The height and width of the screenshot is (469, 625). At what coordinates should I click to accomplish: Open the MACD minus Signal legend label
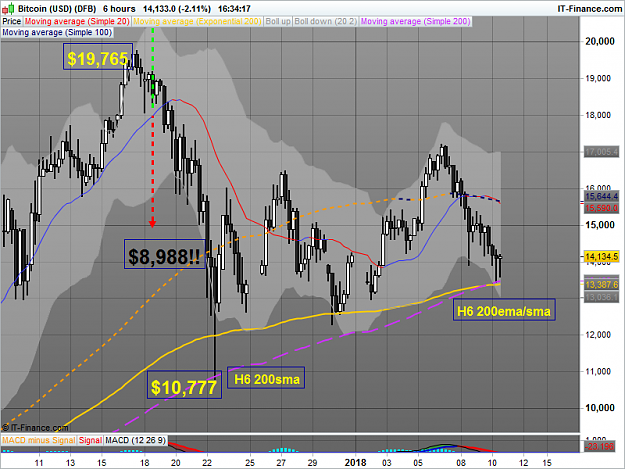coord(38,440)
